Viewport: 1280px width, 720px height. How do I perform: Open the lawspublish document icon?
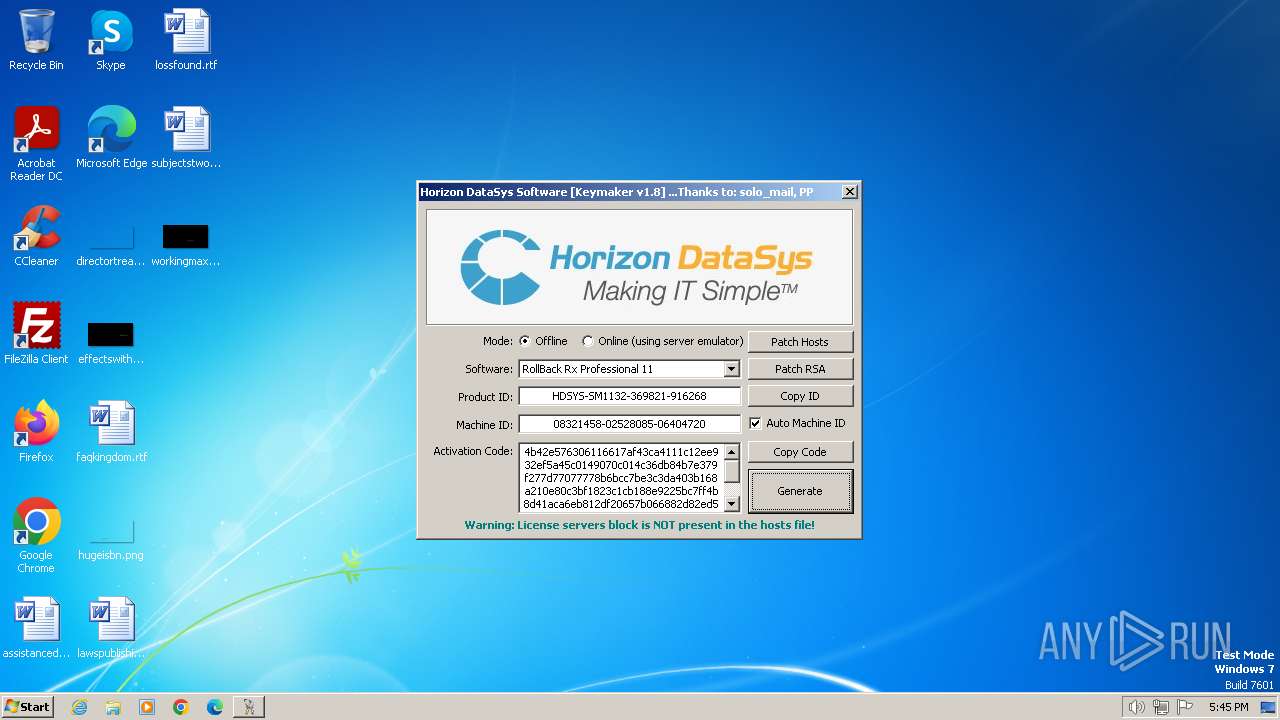pos(111,627)
